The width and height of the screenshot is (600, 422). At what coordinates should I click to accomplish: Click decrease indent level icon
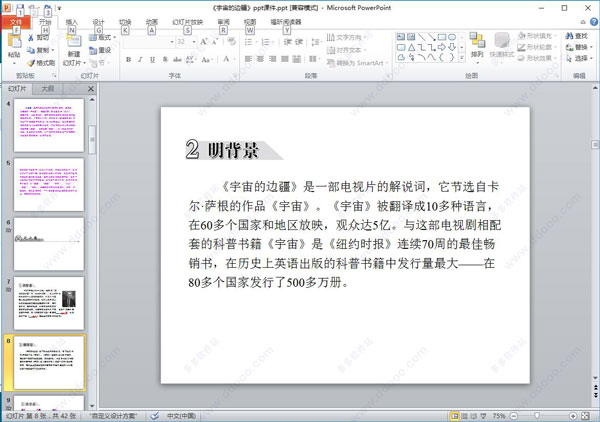[287, 42]
